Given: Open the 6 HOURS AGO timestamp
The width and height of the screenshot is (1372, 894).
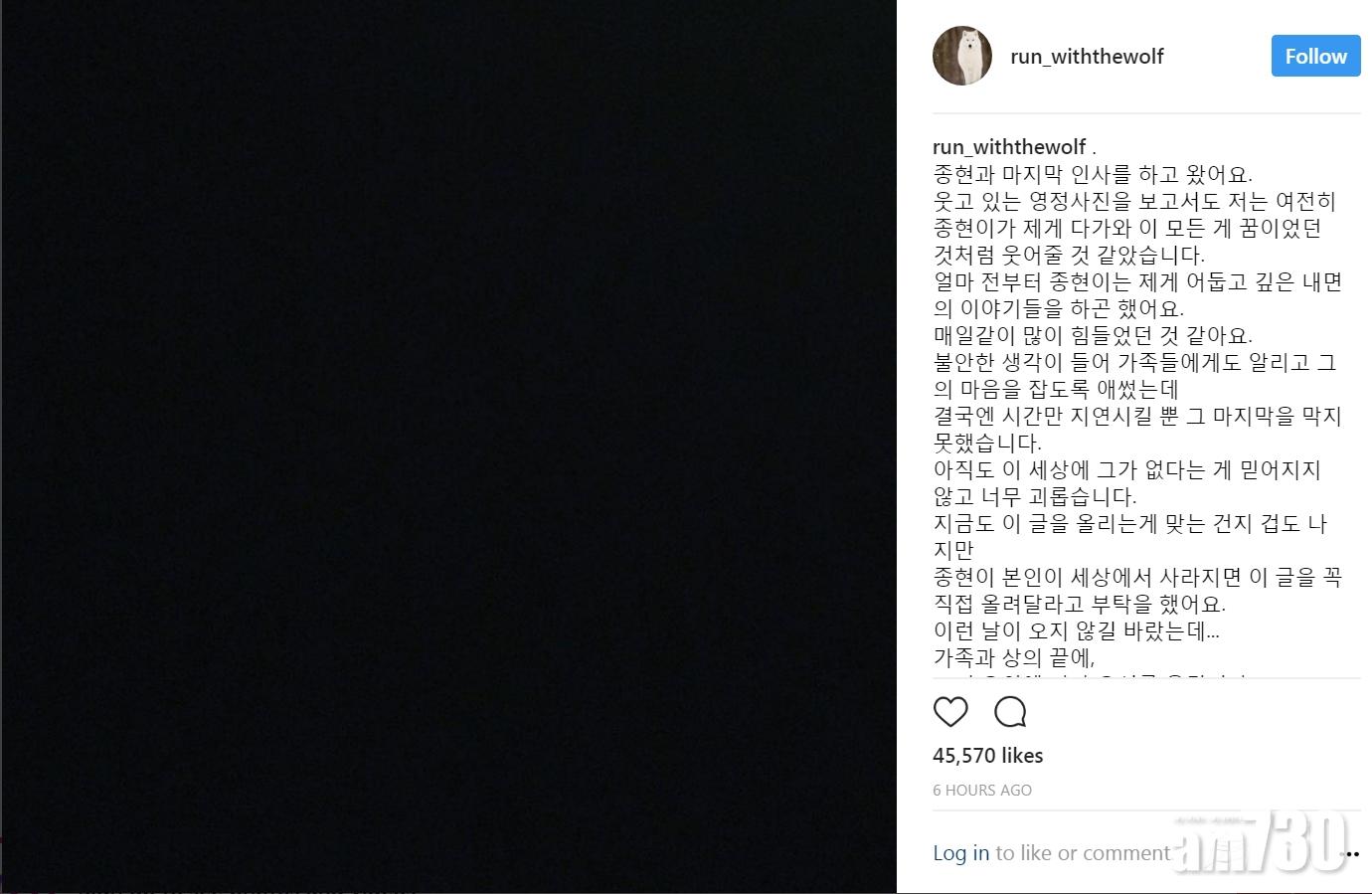Looking at the screenshot, I should [982, 791].
